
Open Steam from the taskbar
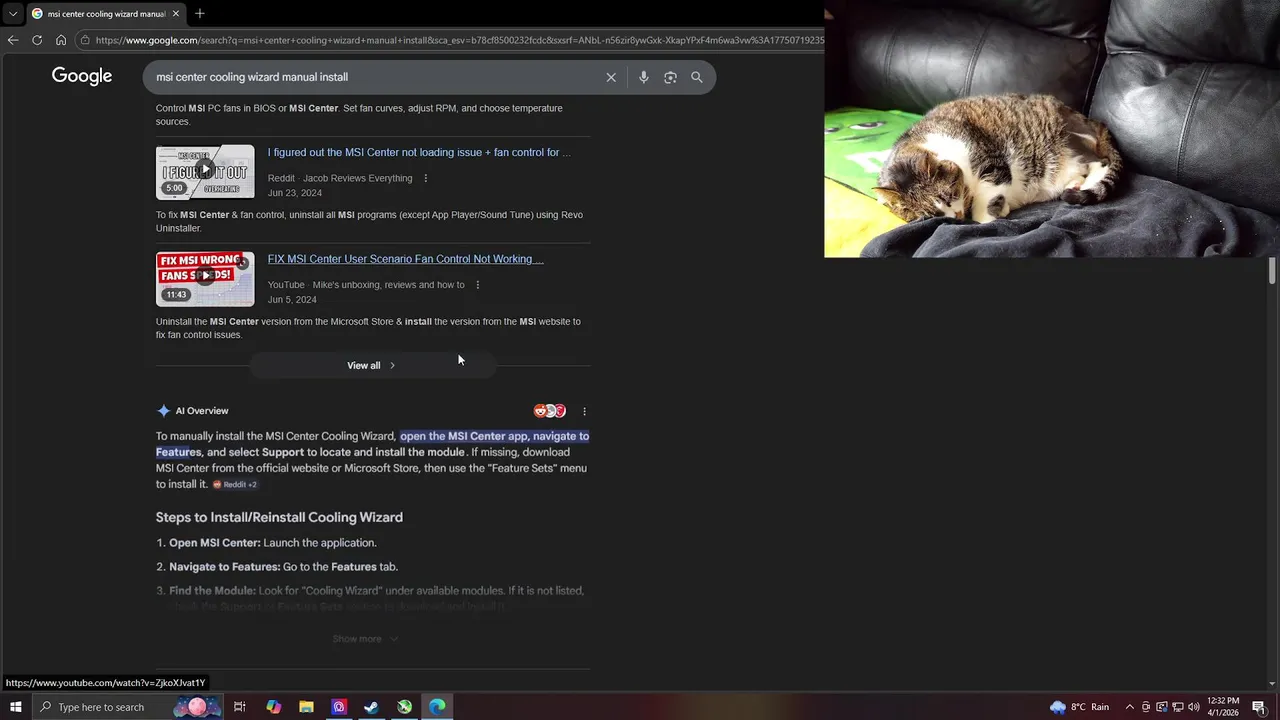tap(371, 707)
